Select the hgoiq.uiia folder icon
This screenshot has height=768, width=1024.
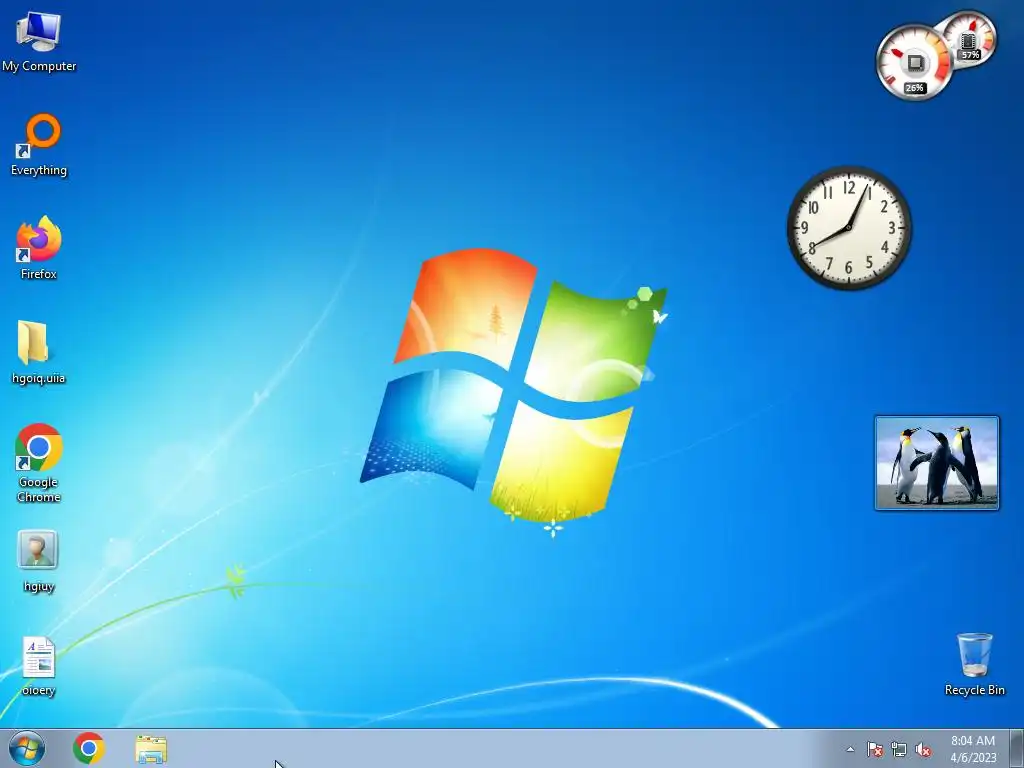39,353
